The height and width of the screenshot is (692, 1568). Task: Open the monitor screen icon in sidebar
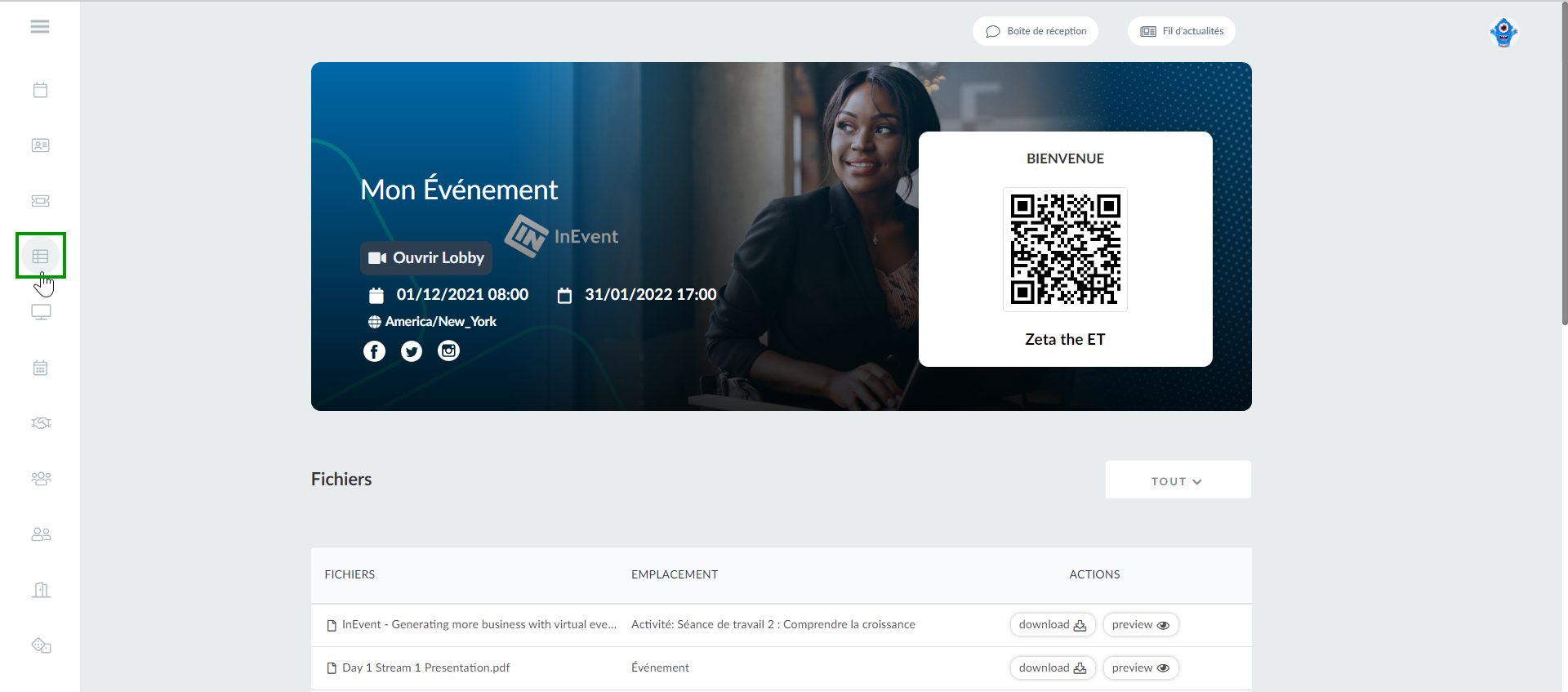pos(40,312)
